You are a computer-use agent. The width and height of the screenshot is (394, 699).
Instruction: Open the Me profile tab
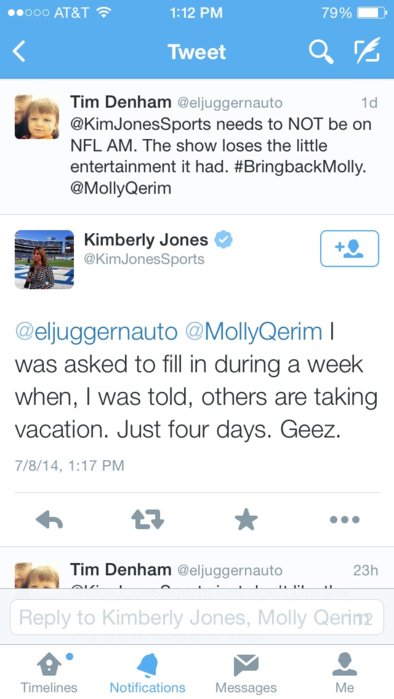pyautogui.click(x=345, y=672)
